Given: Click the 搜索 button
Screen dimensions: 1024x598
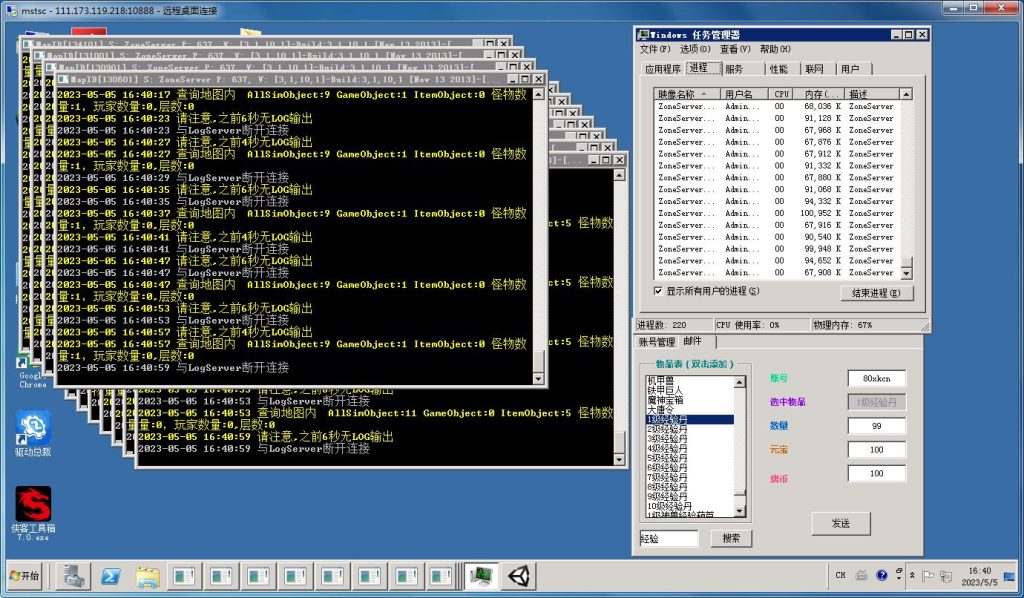Looking at the screenshot, I should point(731,538).
